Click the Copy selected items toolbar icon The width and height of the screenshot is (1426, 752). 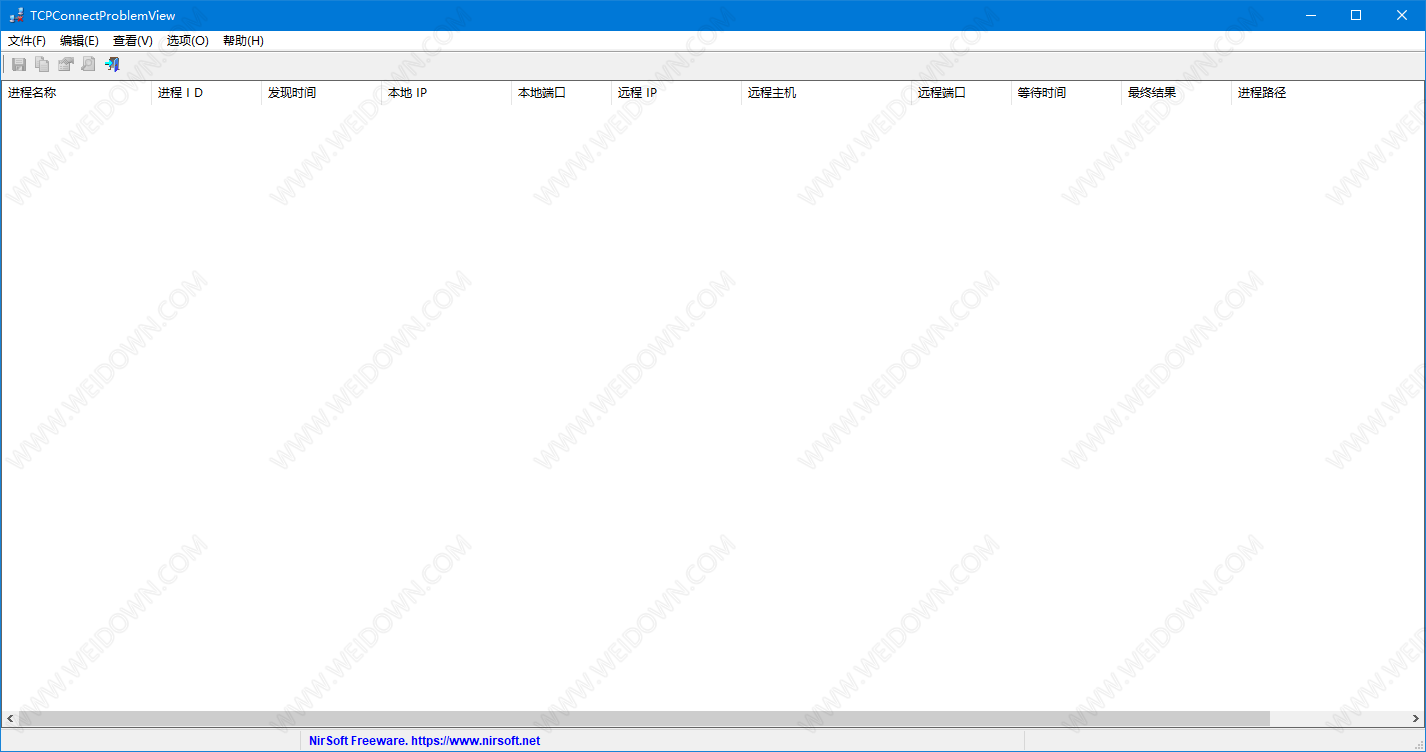pos(42,64)
